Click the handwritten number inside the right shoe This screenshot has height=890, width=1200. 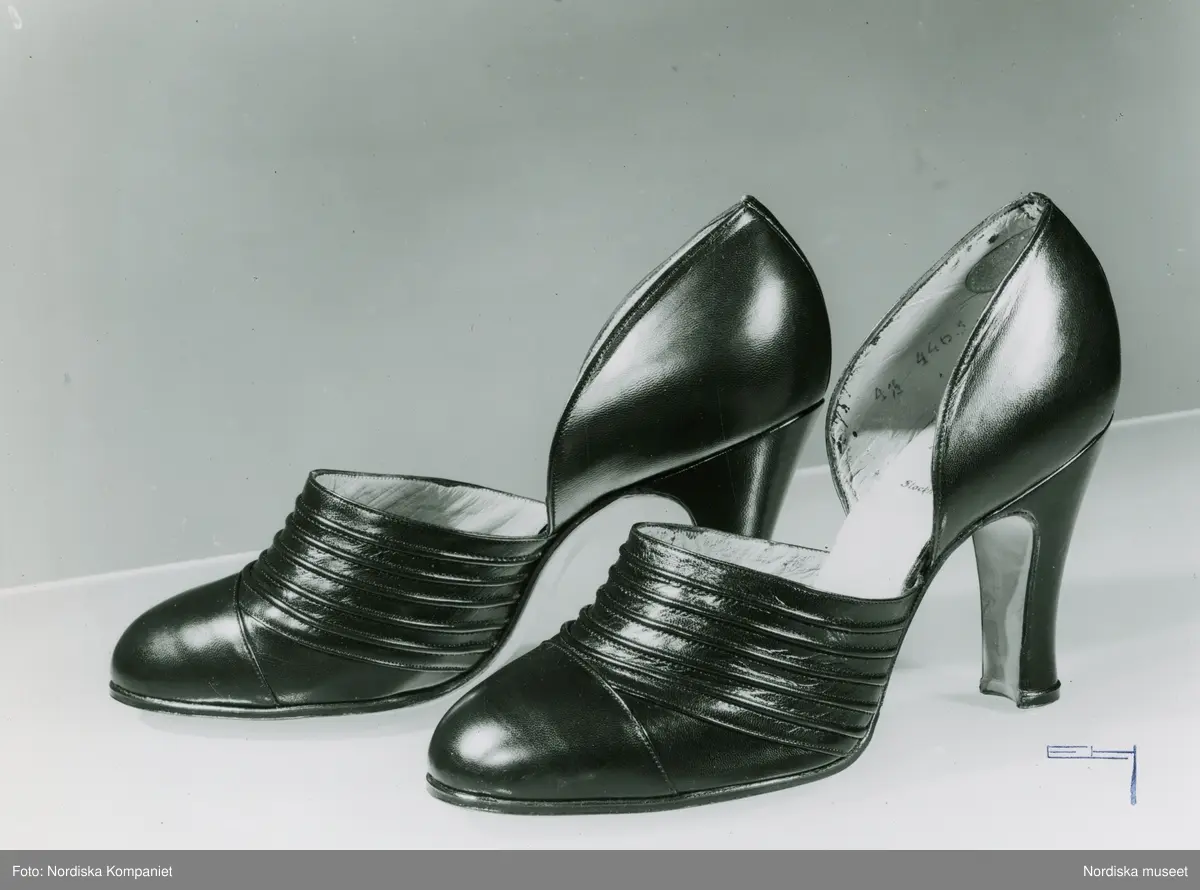coord(908,385)
